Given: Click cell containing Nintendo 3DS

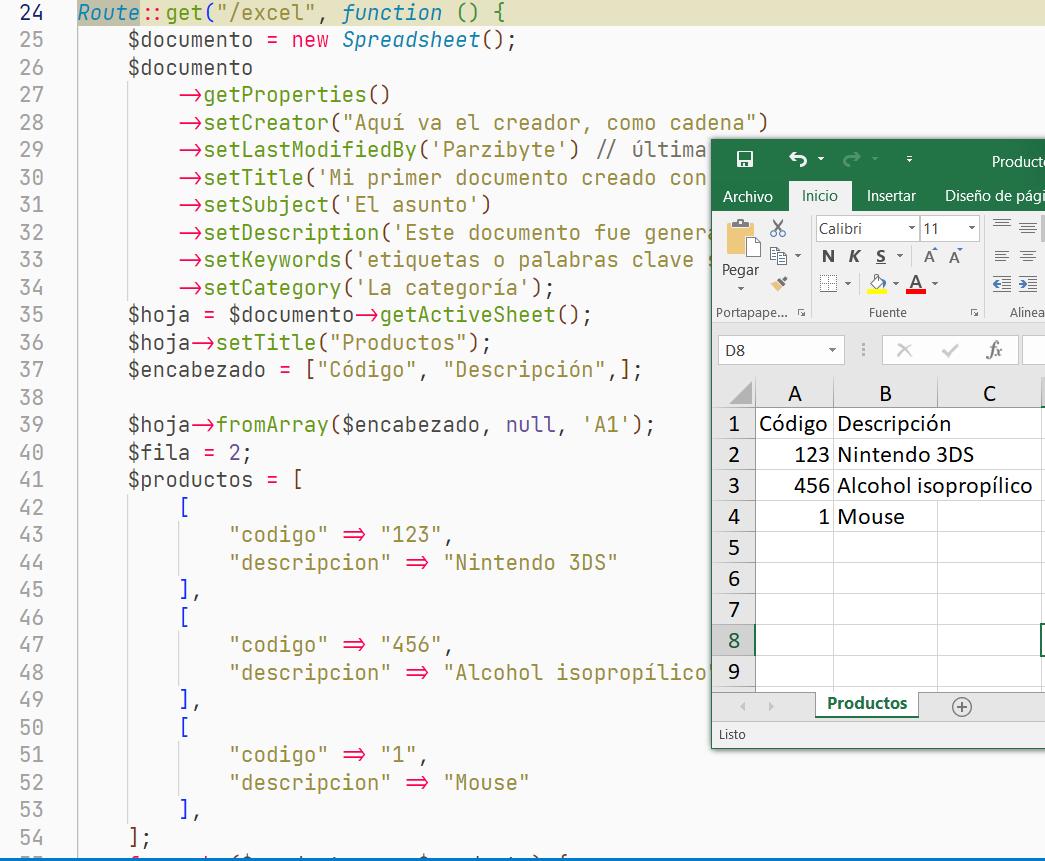Looking at the screenshot, I should [x=886, y=454].
